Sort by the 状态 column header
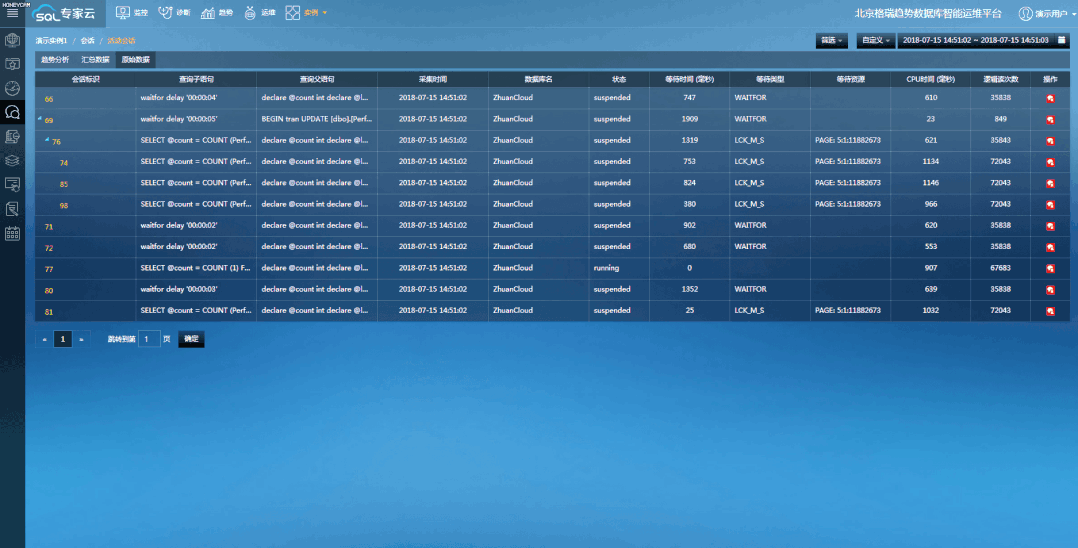The width and height of the screenshot is (1078, 548). (619, 79)
